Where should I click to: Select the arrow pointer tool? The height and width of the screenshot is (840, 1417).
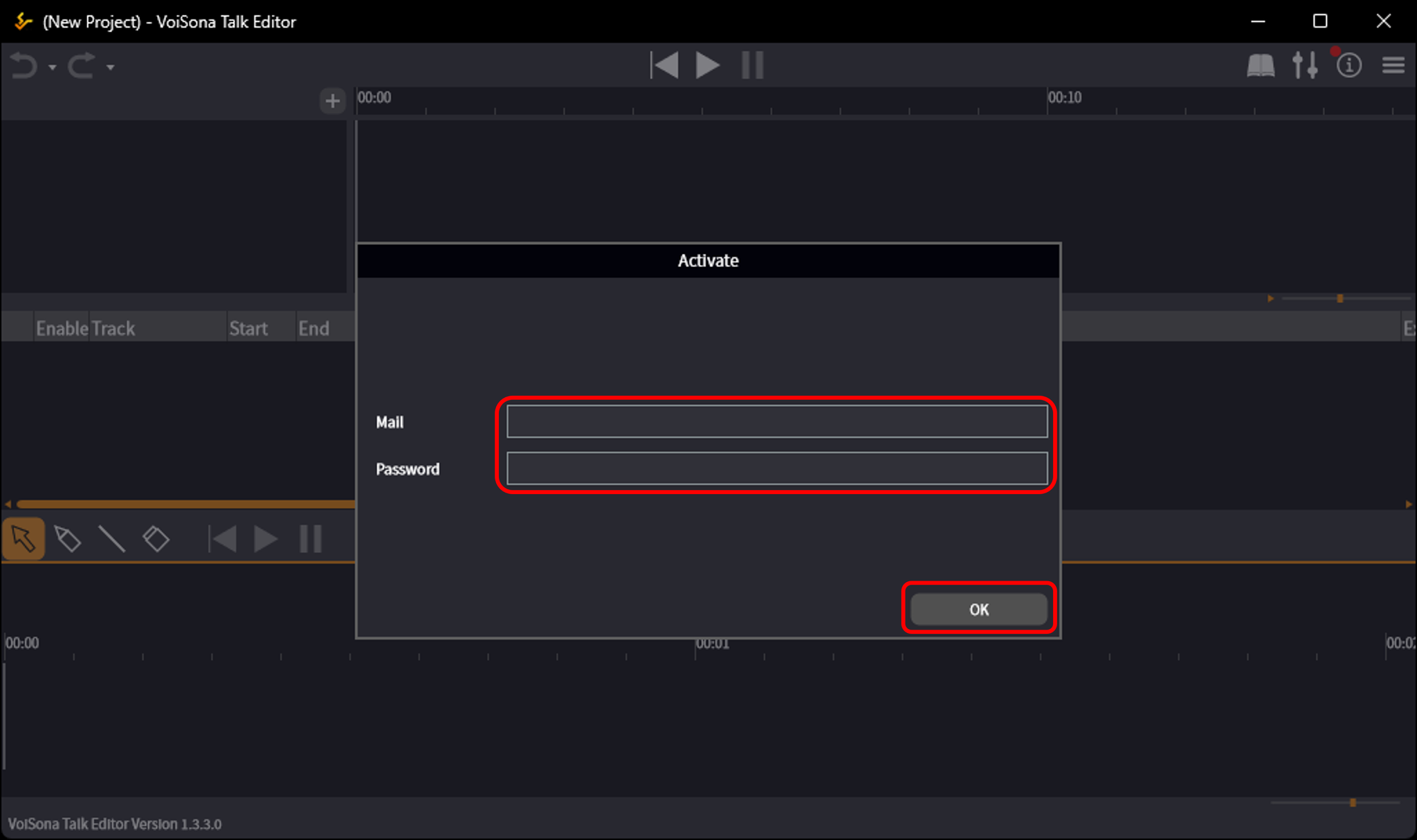tap(24, 539)
